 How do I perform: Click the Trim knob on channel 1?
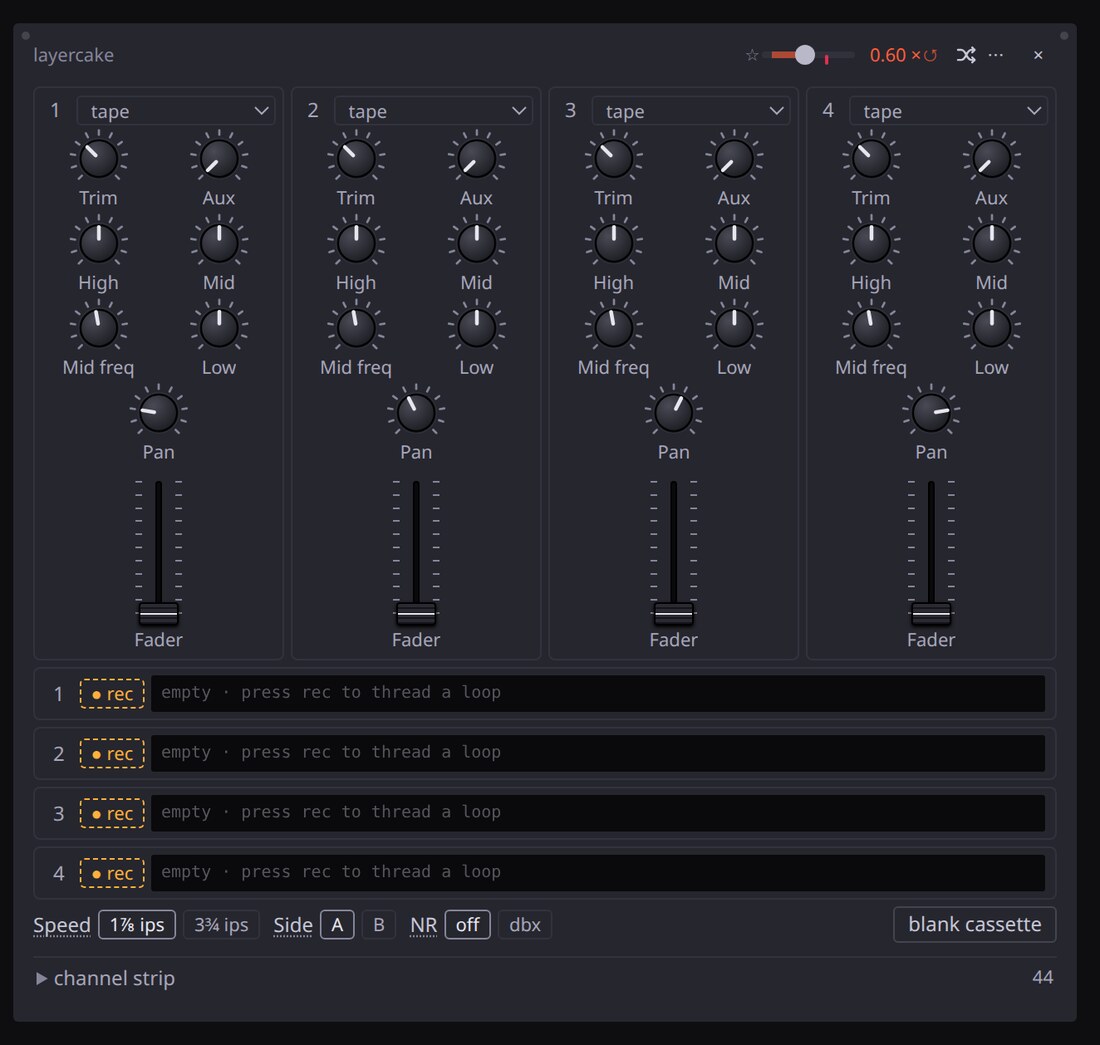coord(98,159)
